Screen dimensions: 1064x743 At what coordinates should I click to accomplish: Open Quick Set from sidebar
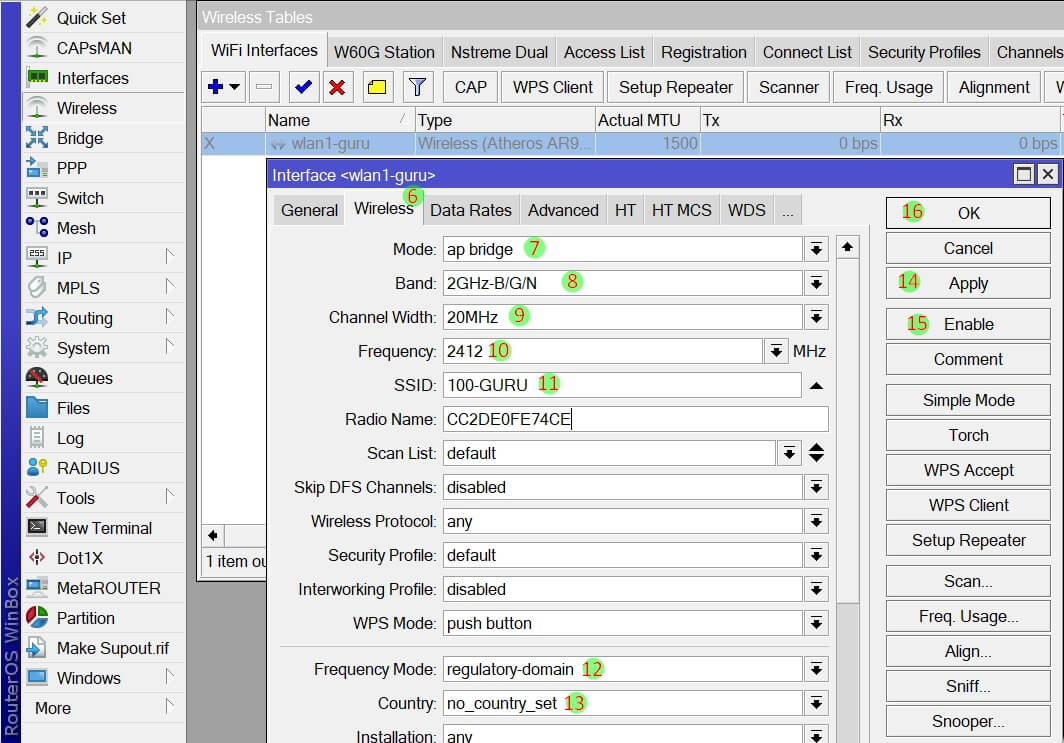pyautogui.click(x=91, y=18)
